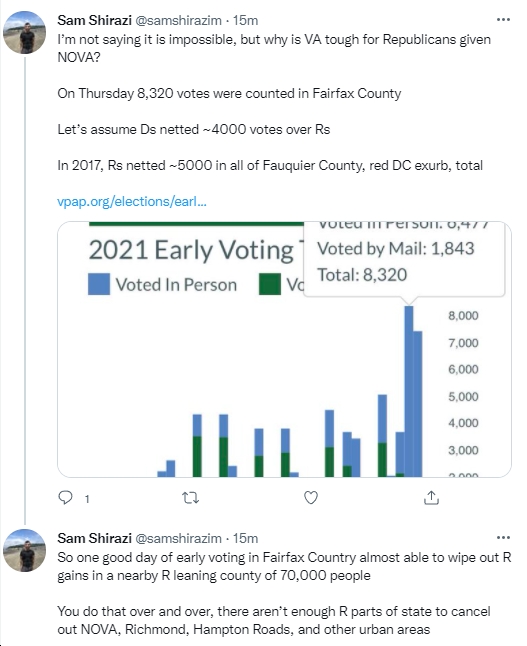Click the Sam Shirazi name on first tweet
Image resolution: width=527 pixels, height=646 pixels.
pyautogui.click(x=94, y=20)
